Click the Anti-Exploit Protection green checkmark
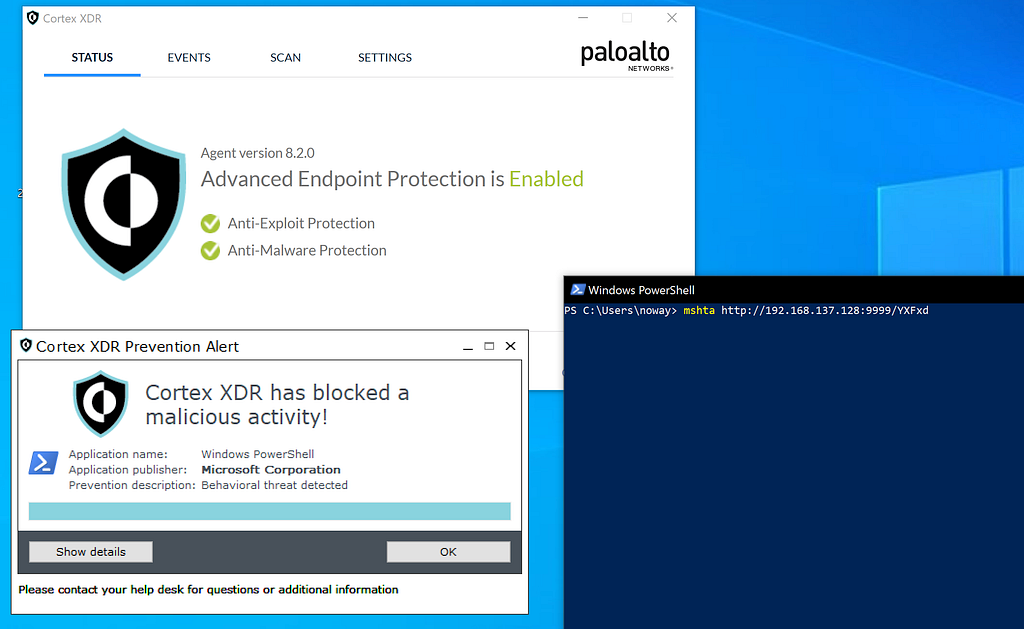Viewport: 1024px width, 629px height. [x=210, y=223]
